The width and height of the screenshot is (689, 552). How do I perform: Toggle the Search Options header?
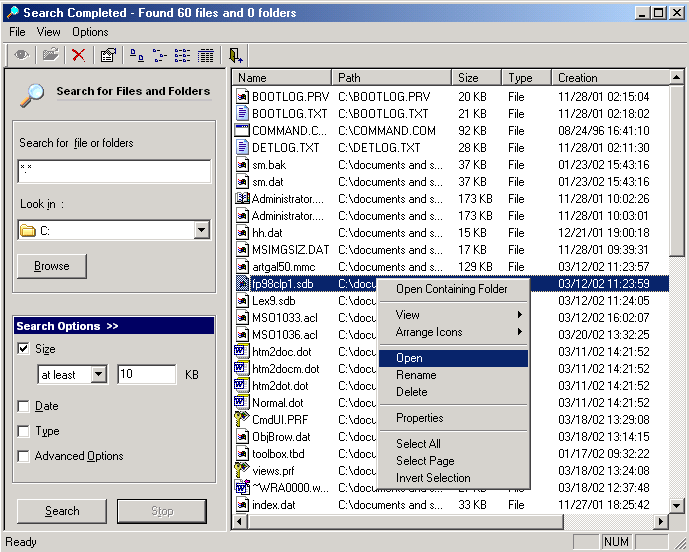114,326
